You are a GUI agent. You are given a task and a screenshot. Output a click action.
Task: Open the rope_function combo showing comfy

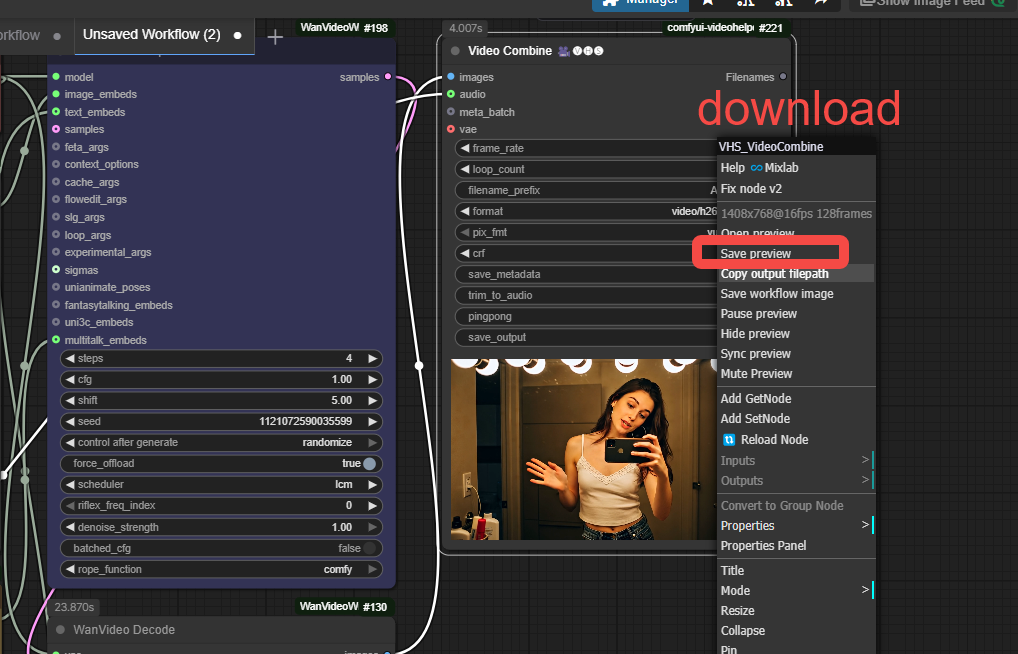(x=221, y=569)
